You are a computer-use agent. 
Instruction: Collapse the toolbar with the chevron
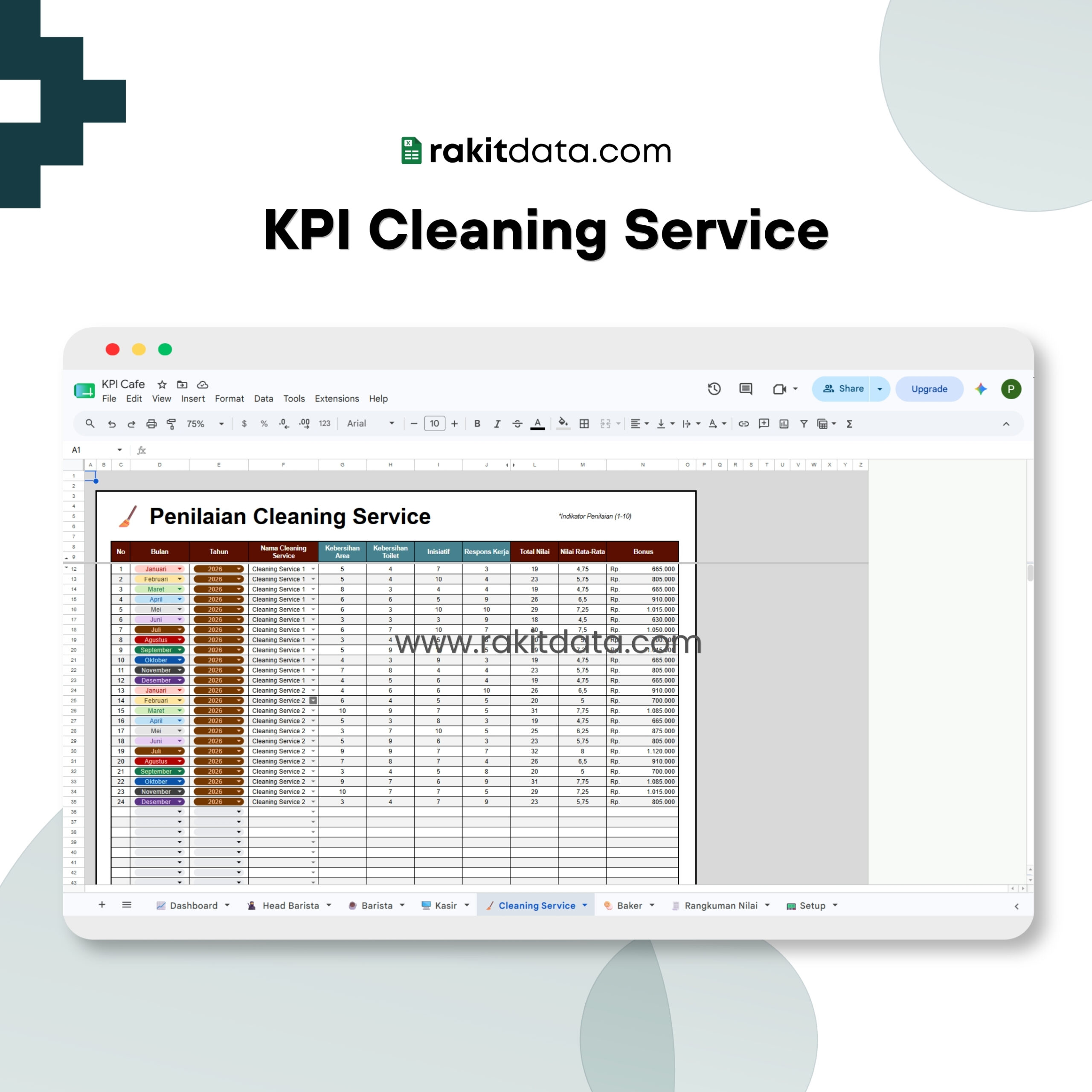click(x=1006, y=424)
